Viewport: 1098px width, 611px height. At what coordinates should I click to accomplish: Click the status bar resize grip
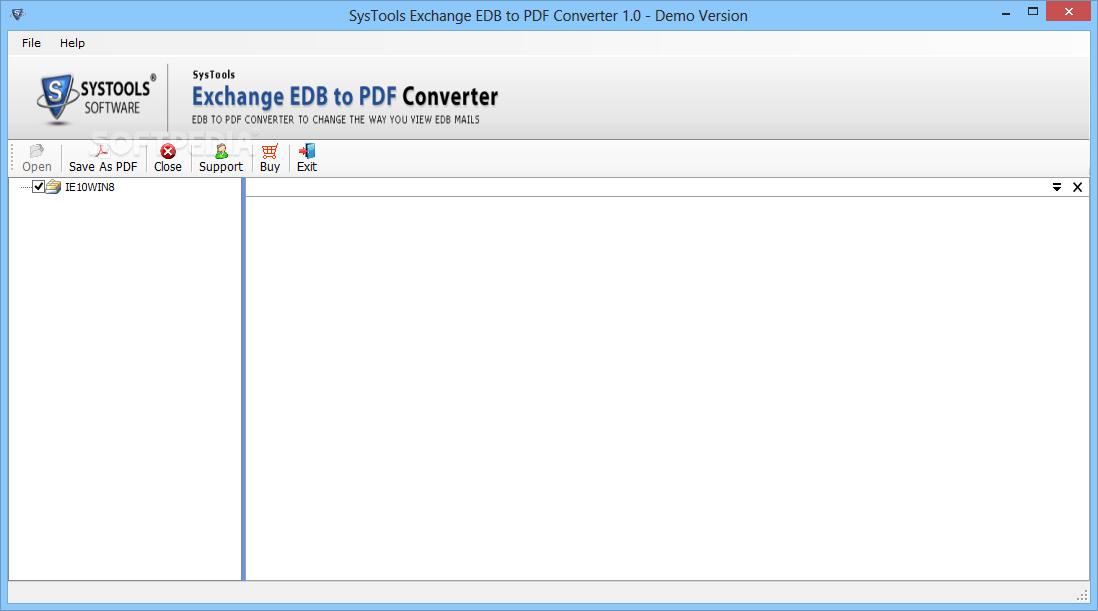[1082, 595]
